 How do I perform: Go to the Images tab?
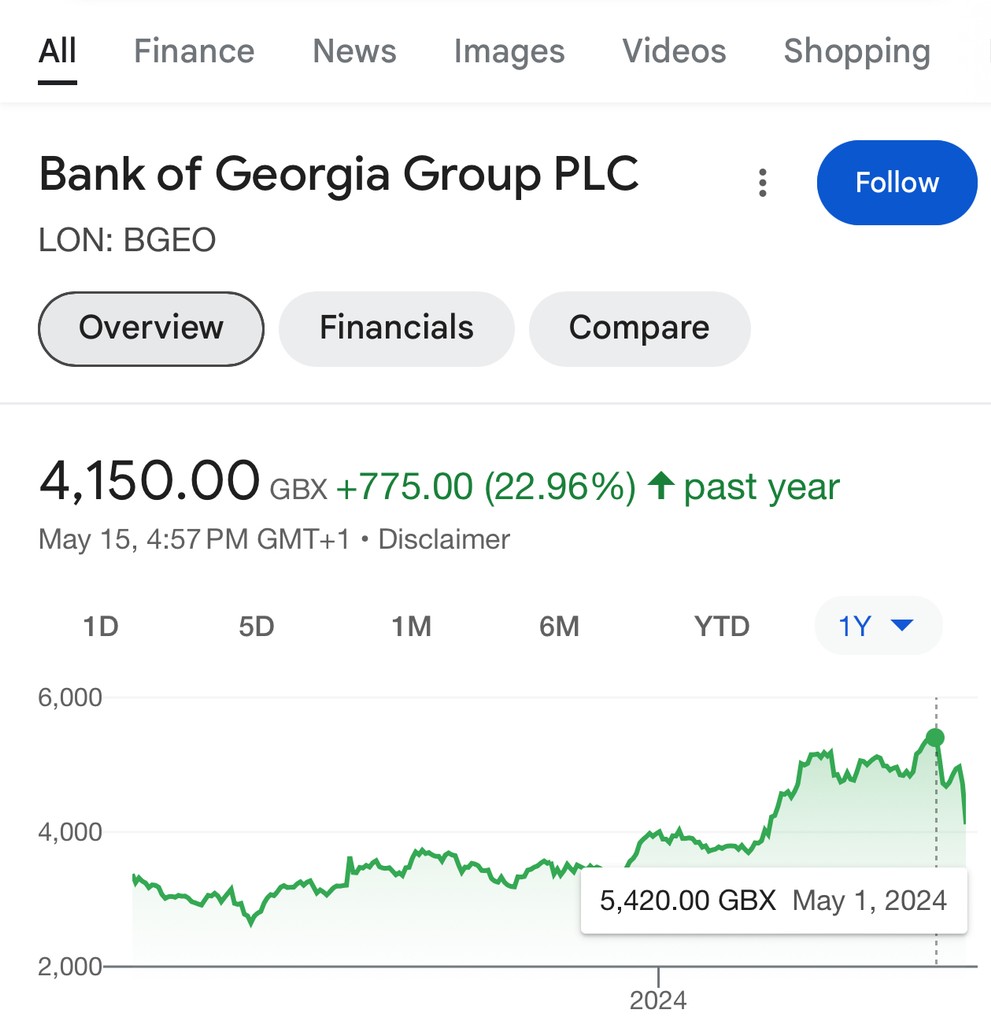point(509,51)
